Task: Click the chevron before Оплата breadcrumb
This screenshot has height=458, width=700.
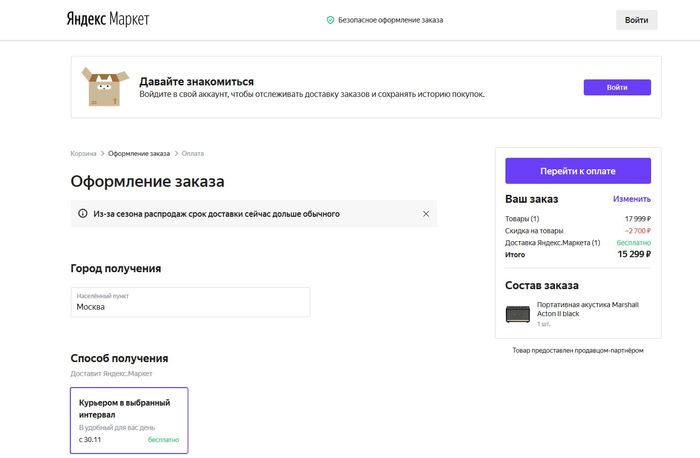Action: 176,153
